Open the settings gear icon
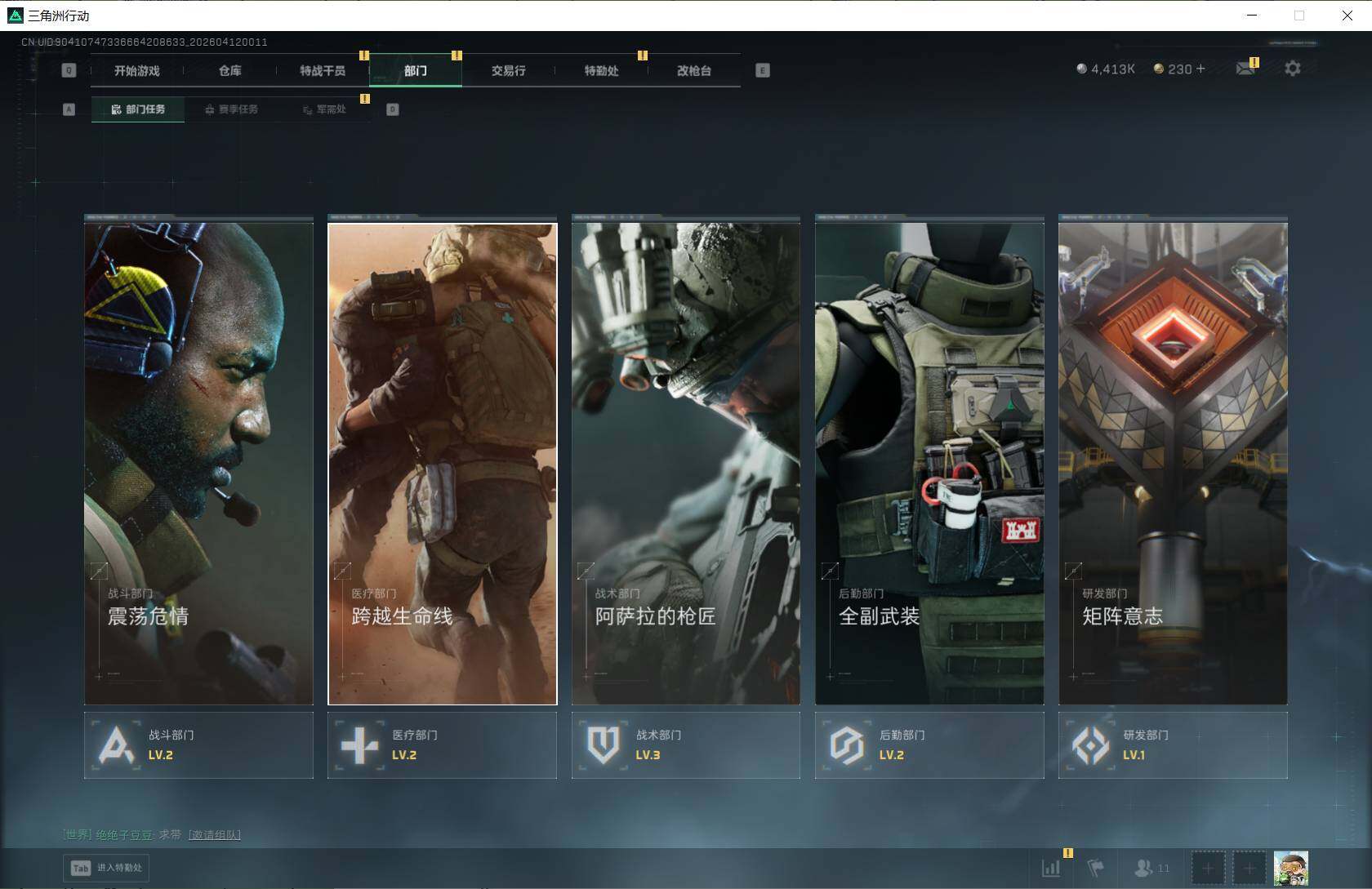Viewport: 1372px width, 889px height. tap(1292, 69)
